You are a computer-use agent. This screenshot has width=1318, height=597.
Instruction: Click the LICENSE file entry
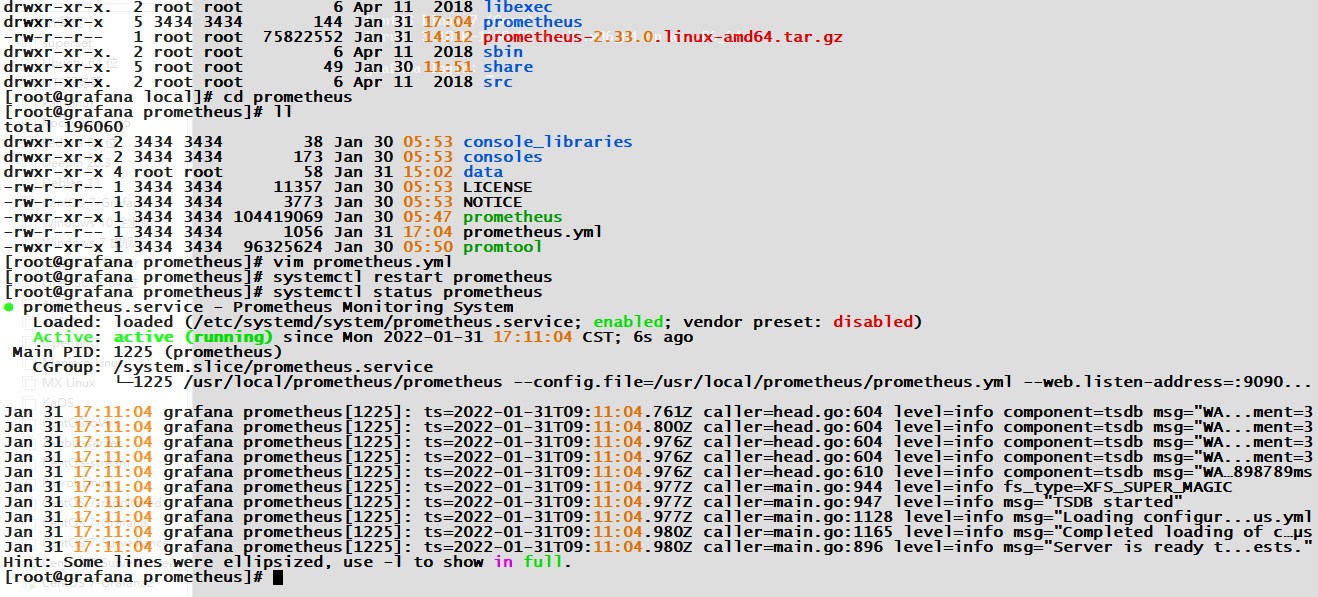pos(498,187)
